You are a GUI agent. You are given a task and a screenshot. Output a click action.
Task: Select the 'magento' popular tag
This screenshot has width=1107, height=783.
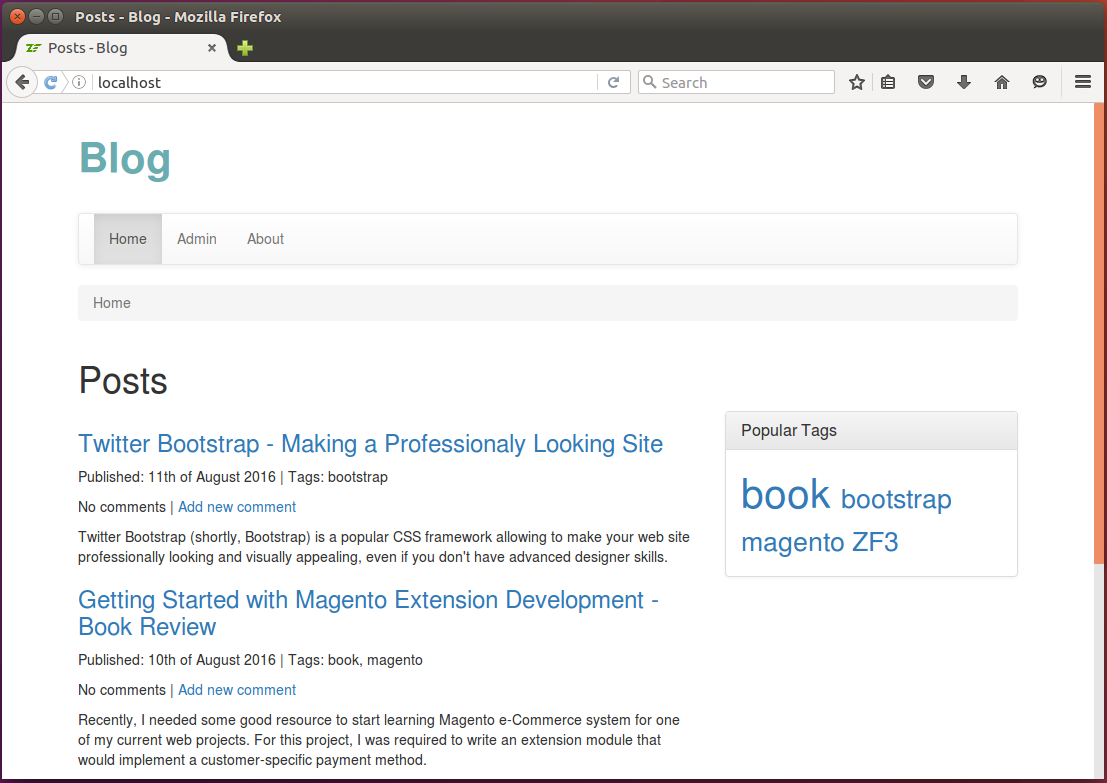(792, 542)
